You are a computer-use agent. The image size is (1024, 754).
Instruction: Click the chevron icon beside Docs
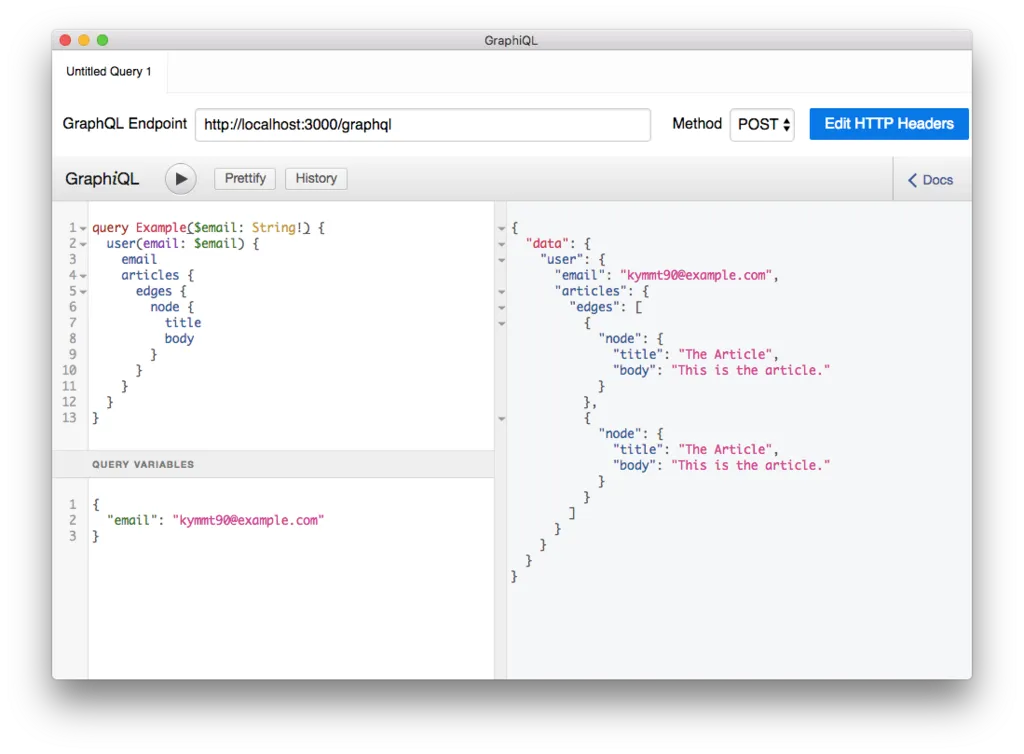[911, 180]
